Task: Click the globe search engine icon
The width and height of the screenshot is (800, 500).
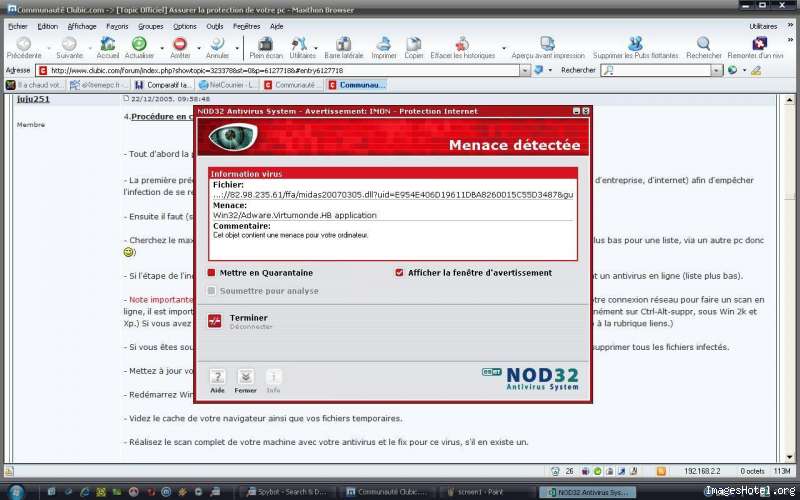Action: 733,70
